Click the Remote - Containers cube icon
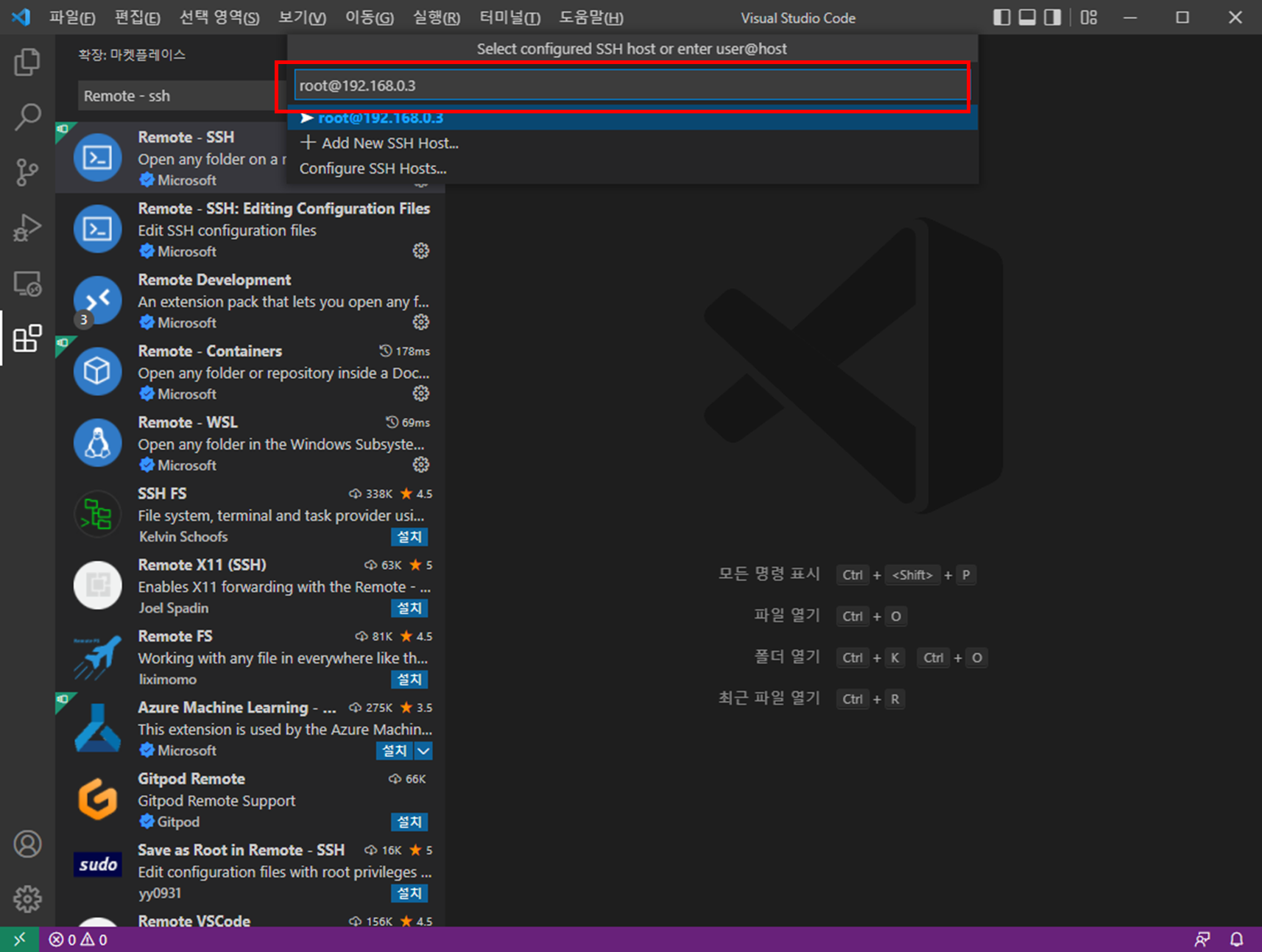This screenshot has height=952, width=1262. [98, 371]
